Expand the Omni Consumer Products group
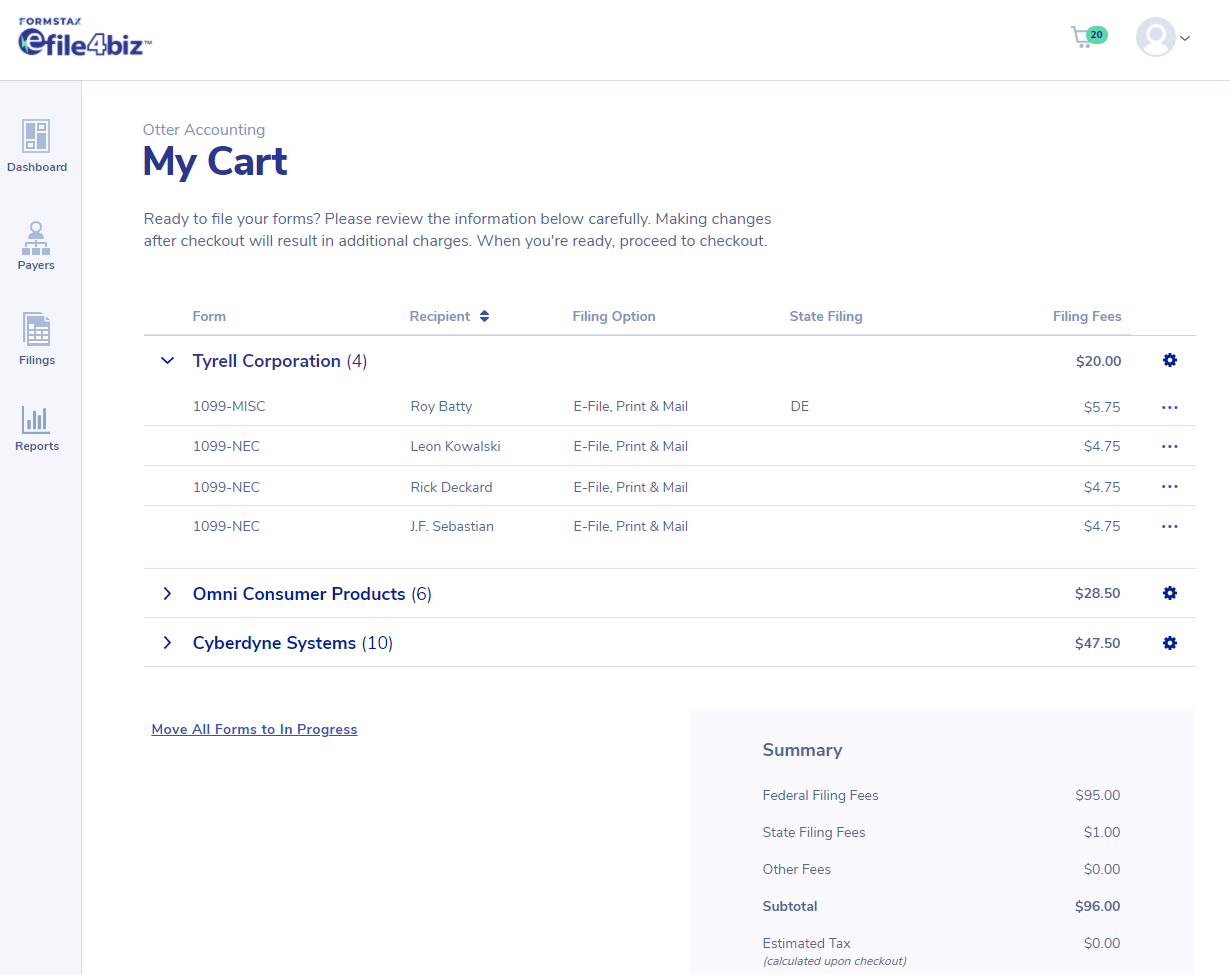The height and width of the screenshot is (975, 1230). (x=167, y=594)
